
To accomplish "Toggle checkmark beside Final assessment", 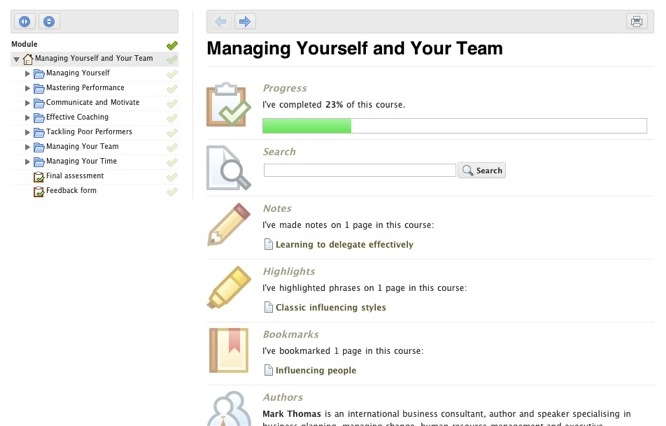I will pos(172,177).
